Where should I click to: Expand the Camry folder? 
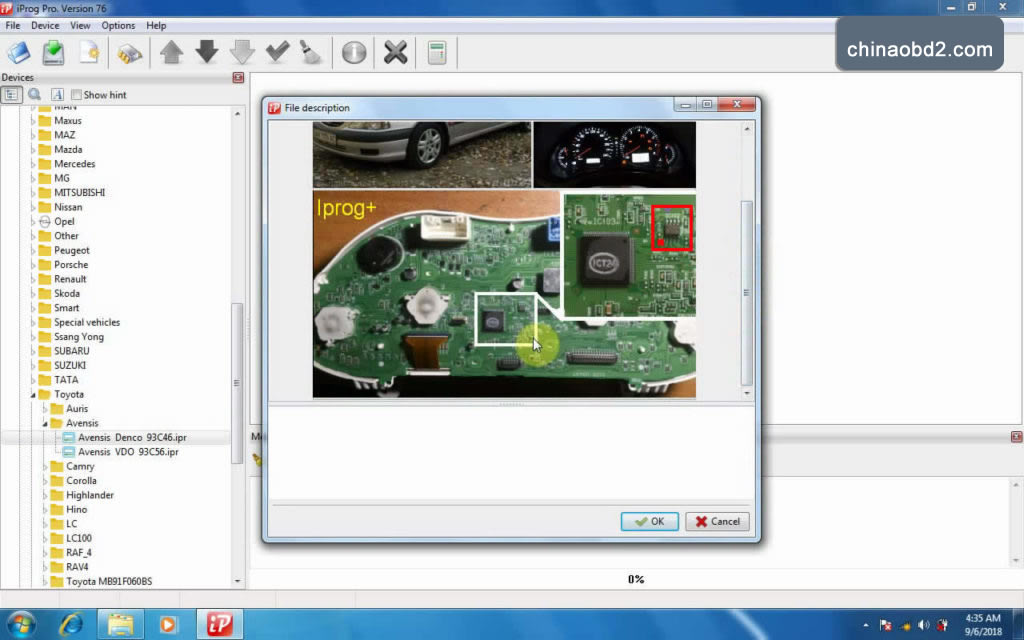(45, 466)
